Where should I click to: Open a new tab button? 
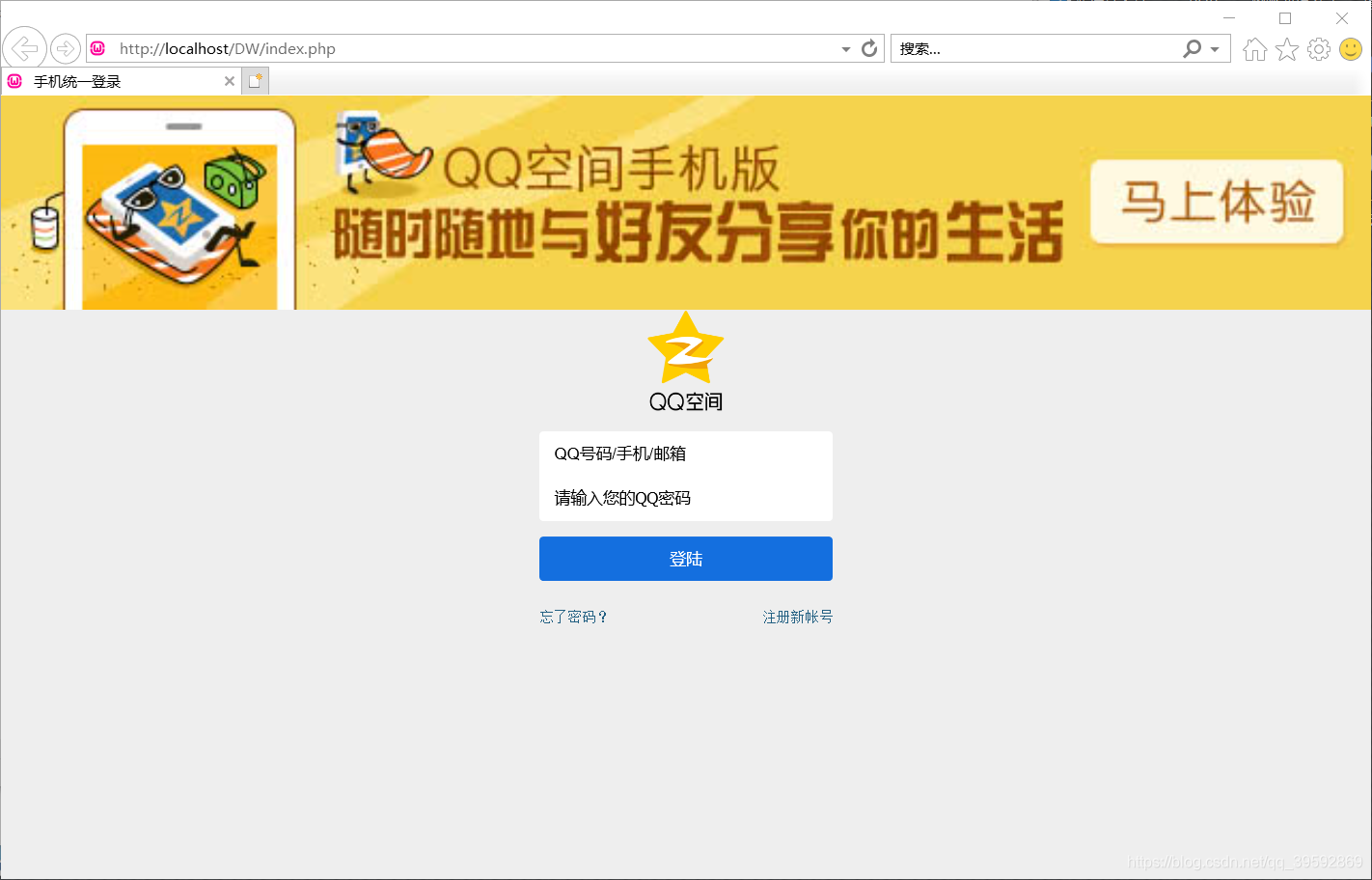tap(255, 81)
